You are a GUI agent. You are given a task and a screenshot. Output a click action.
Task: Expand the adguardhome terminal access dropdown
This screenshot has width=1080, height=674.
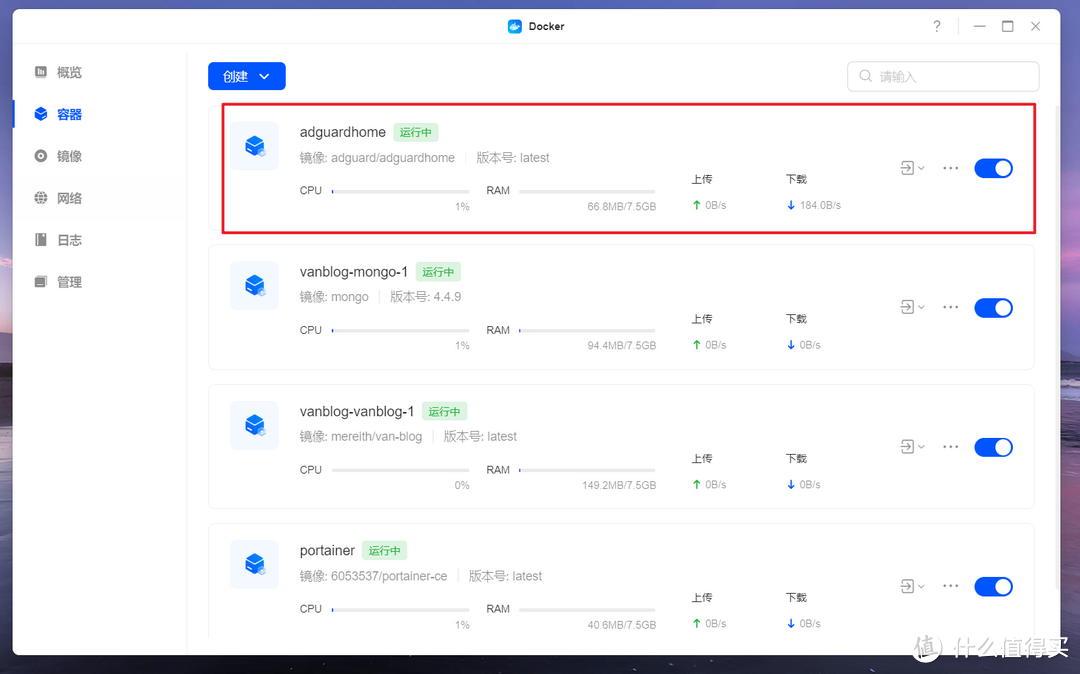pos(911,168)
